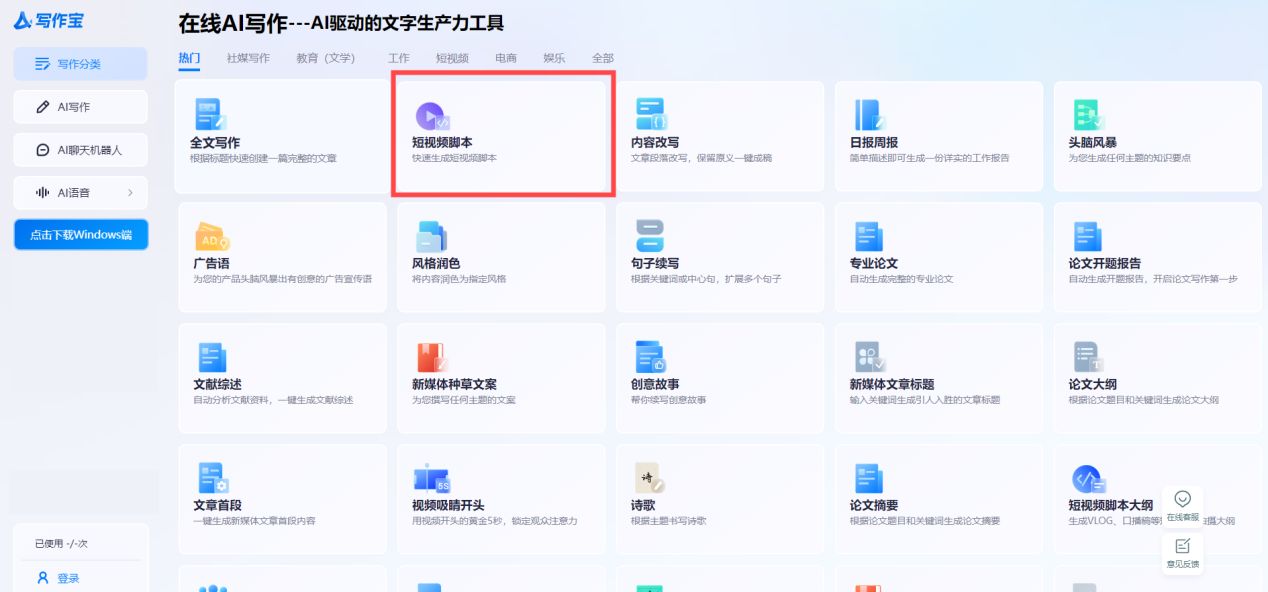This screenshot has width=1268, height=592.
Task: Click the 视频吸睛开头 5S icon
Action: click(432, 479)
